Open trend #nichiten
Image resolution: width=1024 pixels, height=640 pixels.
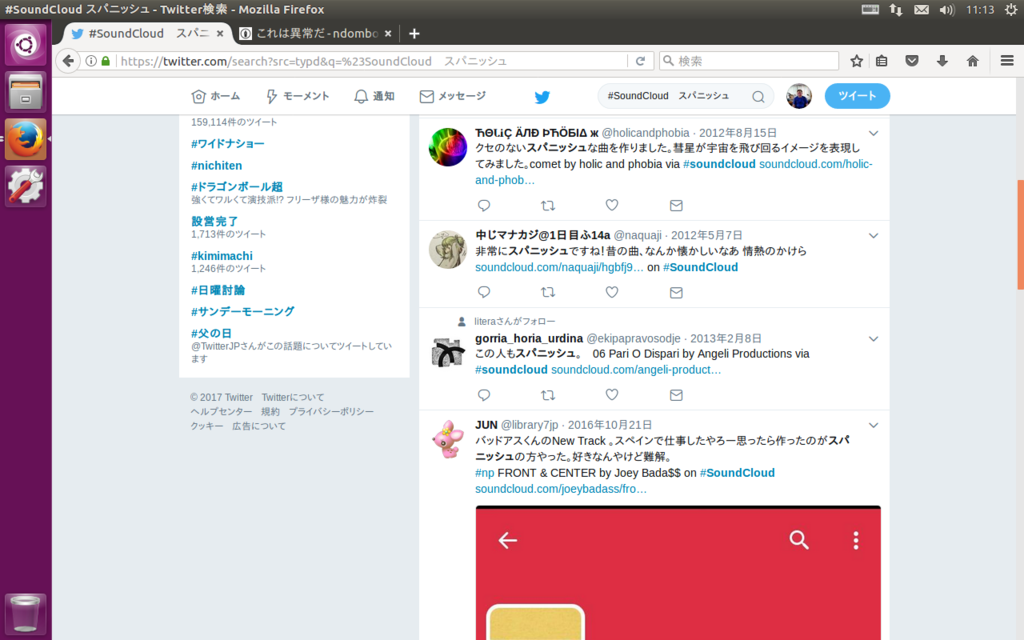coord(216,166)
